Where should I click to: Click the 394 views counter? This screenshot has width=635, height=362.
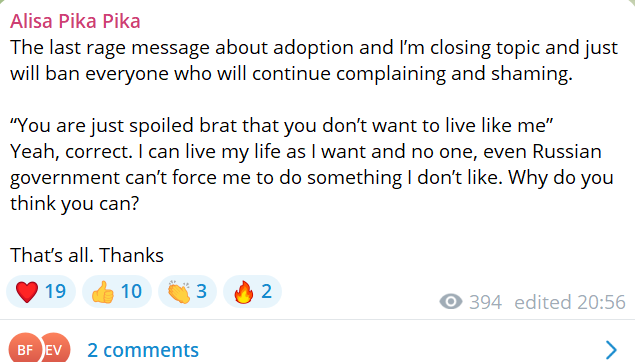(x=485, y=302)
